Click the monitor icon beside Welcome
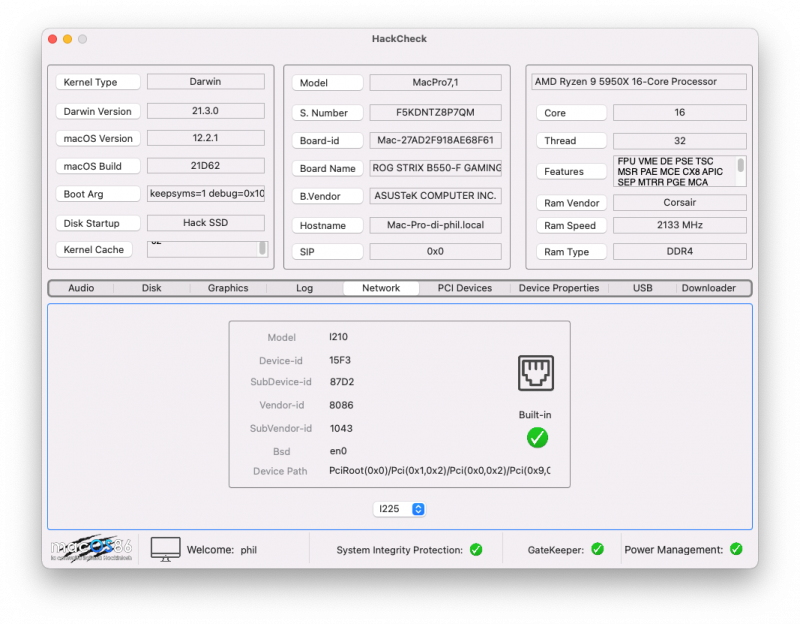Viewport: 800px width, 624px height. [x=165, y=550]
